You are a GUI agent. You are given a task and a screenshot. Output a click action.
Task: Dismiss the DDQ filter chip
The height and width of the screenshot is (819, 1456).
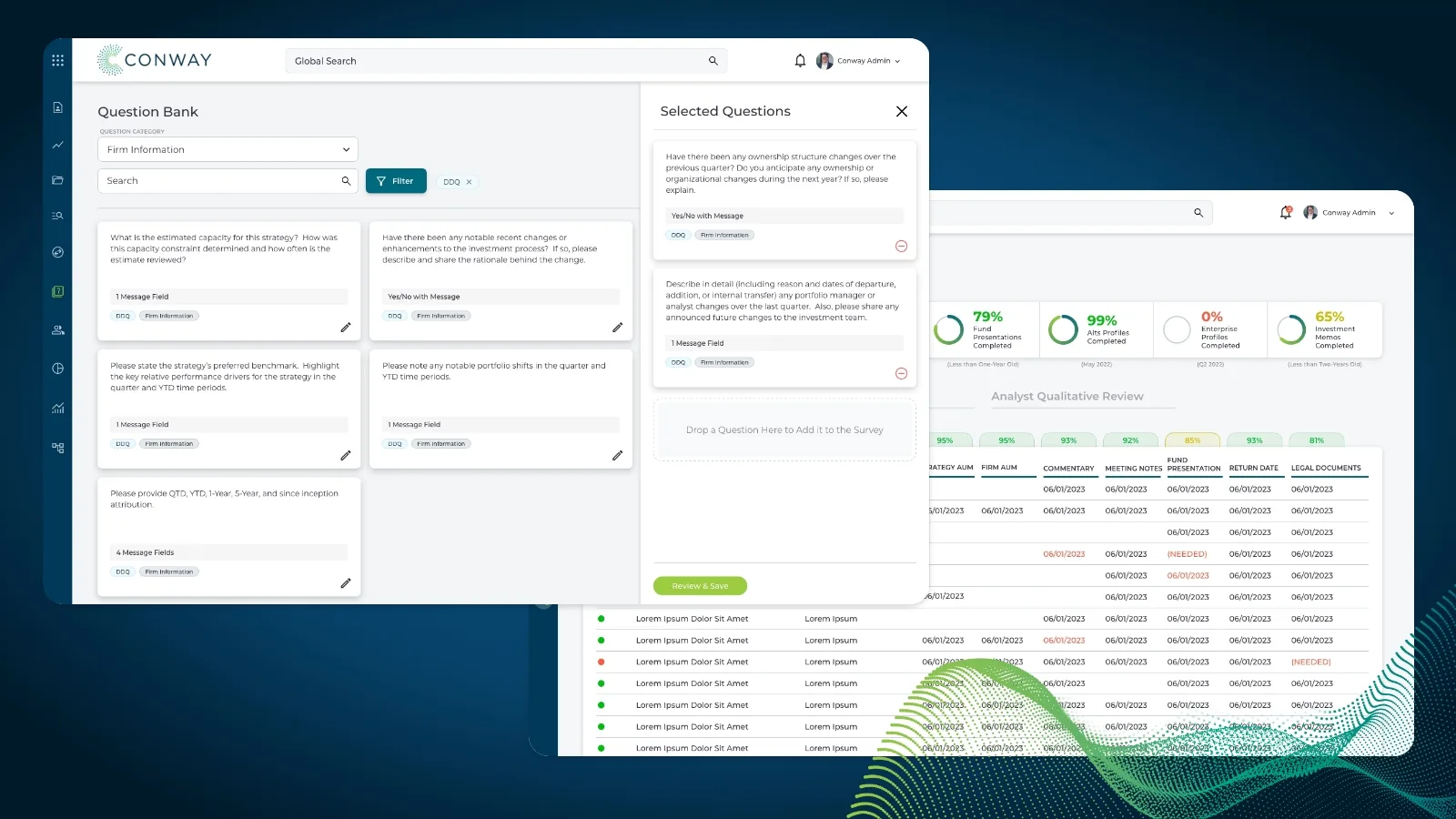(470, 181)
